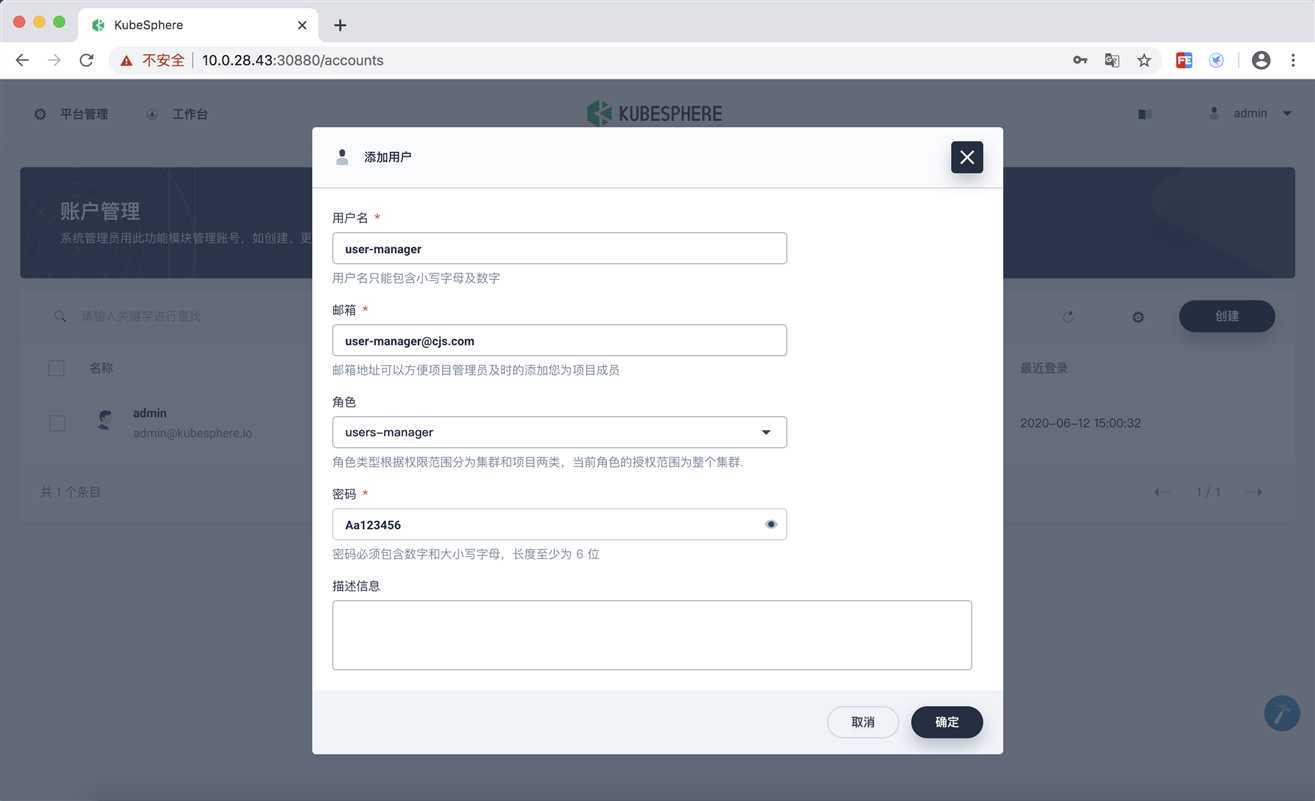Bookmark this page with star icon
Viewport: 1315px width, 801px height.
(x=1144, y=60)
